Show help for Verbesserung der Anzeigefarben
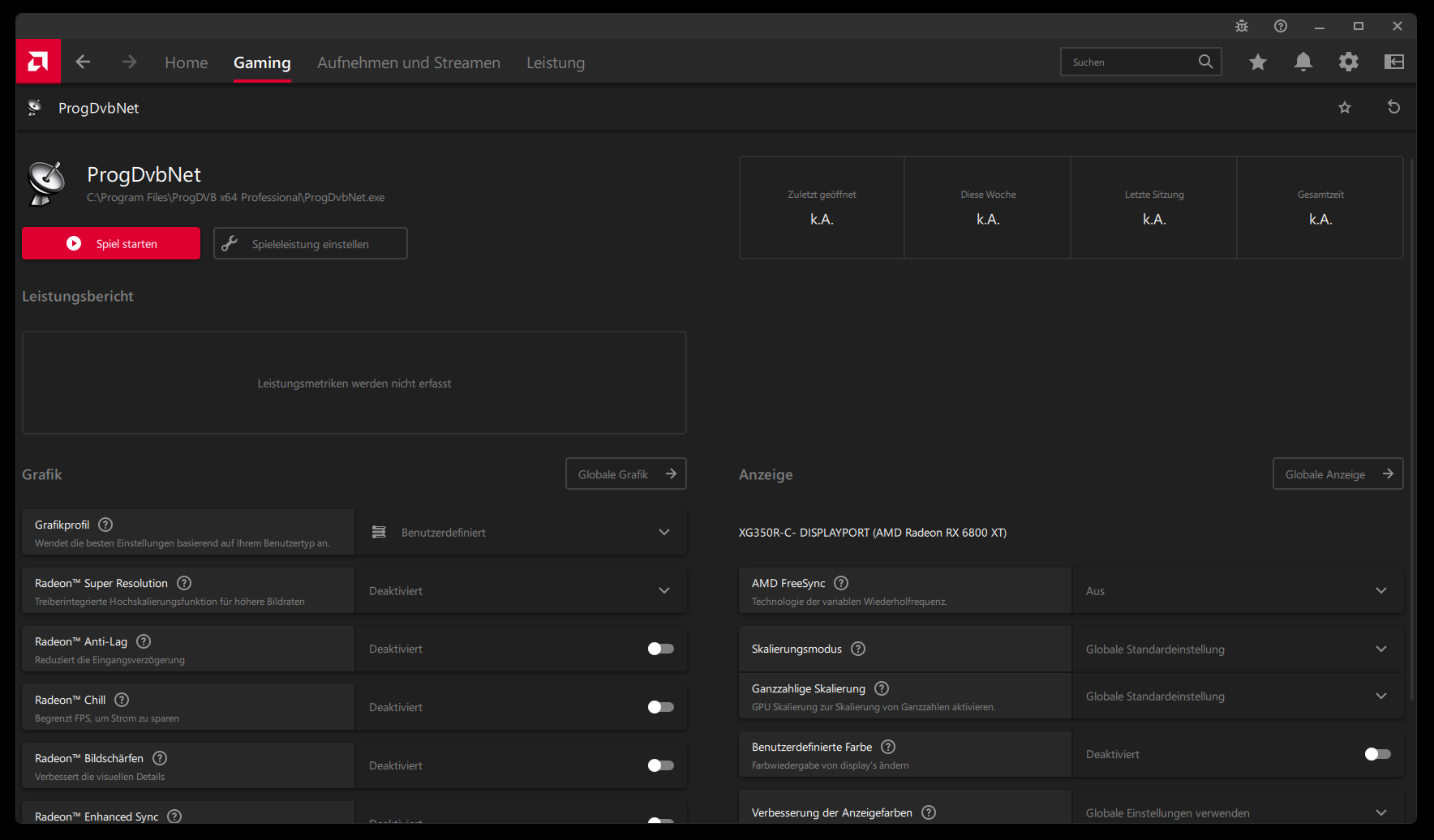1434x840 pixels. tap(929, 812)
